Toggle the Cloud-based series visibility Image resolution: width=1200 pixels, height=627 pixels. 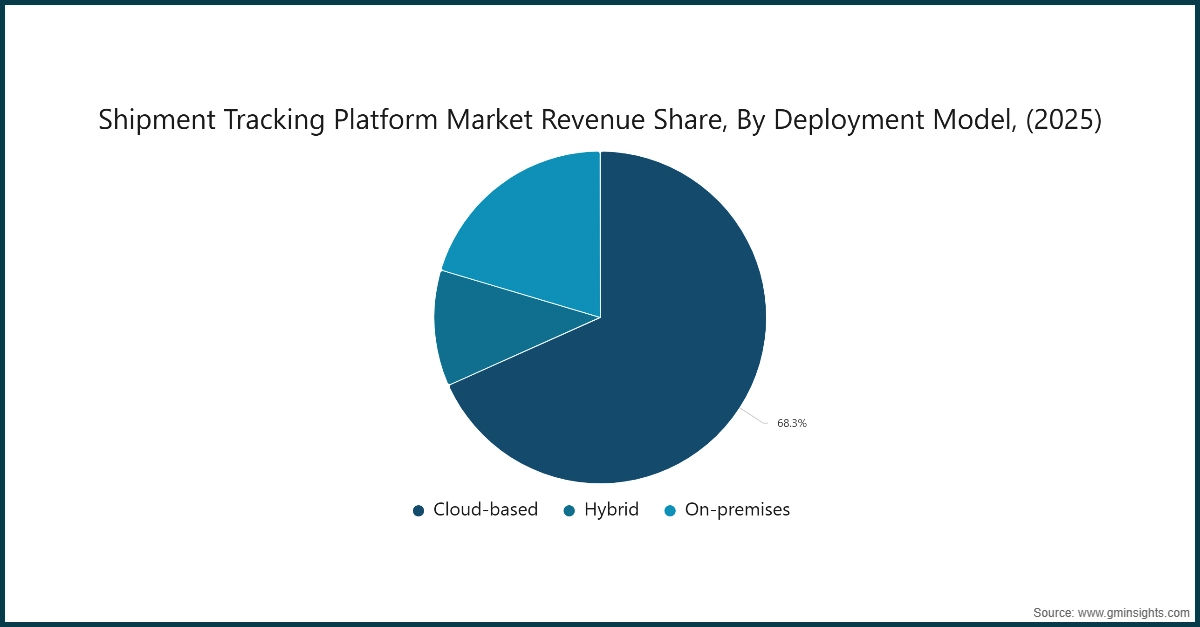pyautogui.click(x=417, y=510)
